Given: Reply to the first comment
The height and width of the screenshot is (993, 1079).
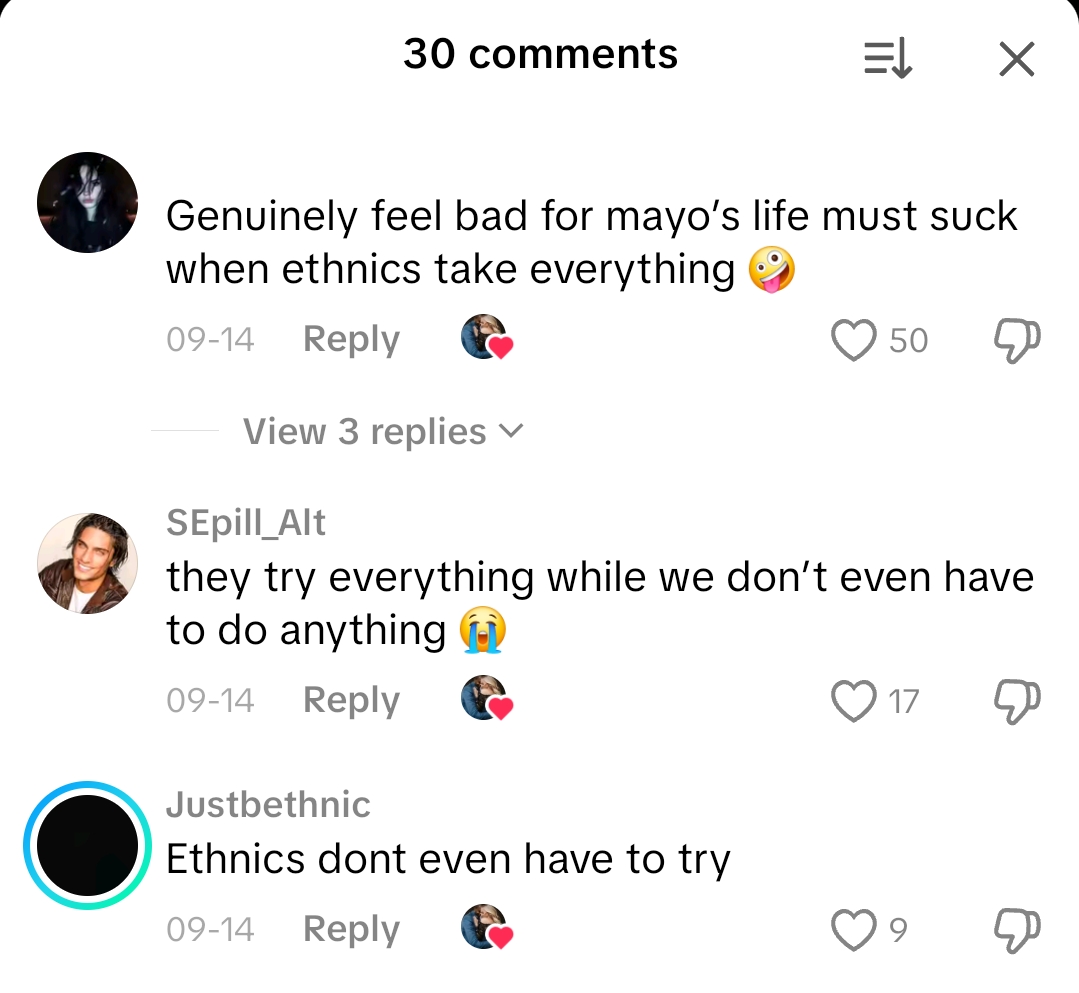Looking at the screenshot, I should point(351,340).
